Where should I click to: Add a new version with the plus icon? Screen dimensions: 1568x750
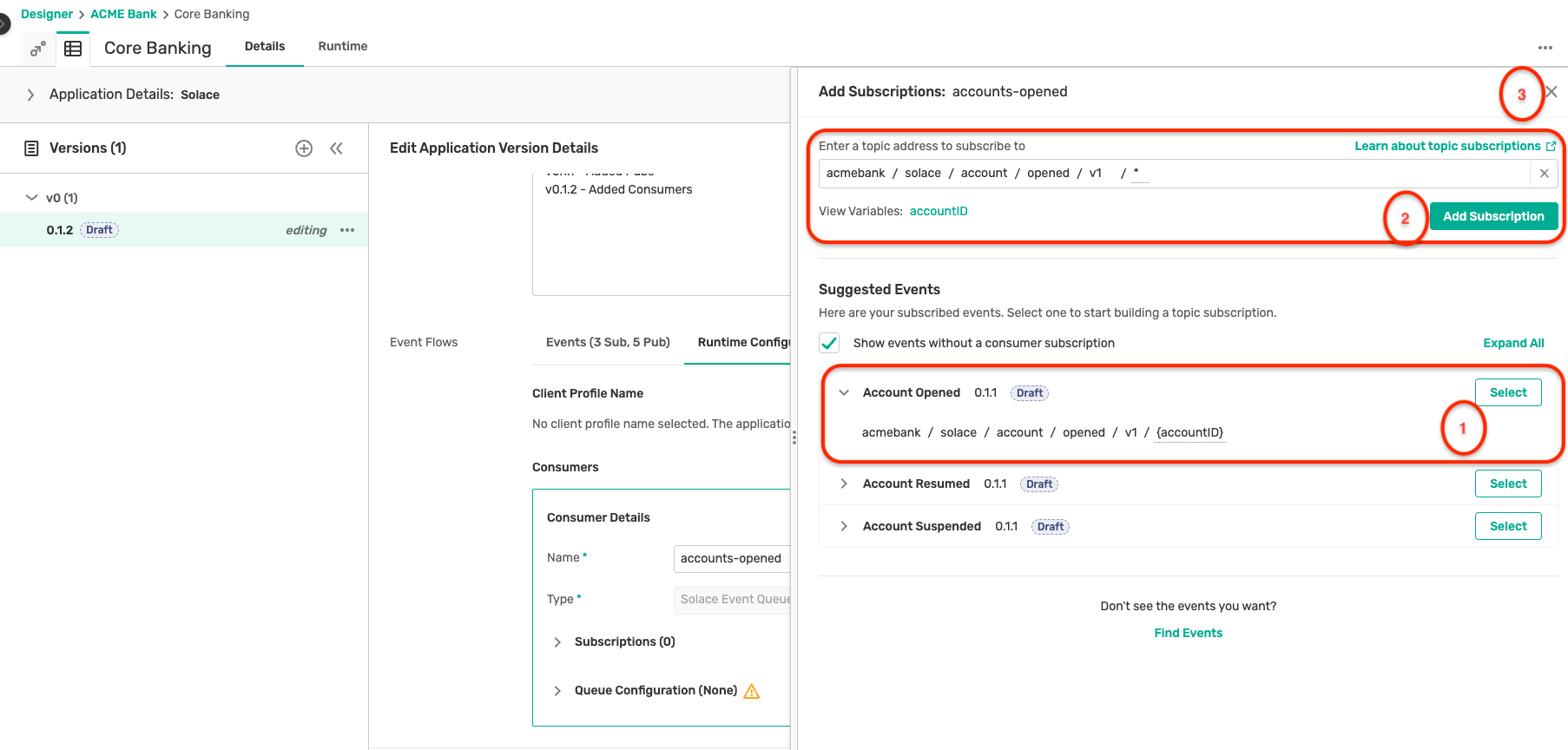click(x=304, y=148)
